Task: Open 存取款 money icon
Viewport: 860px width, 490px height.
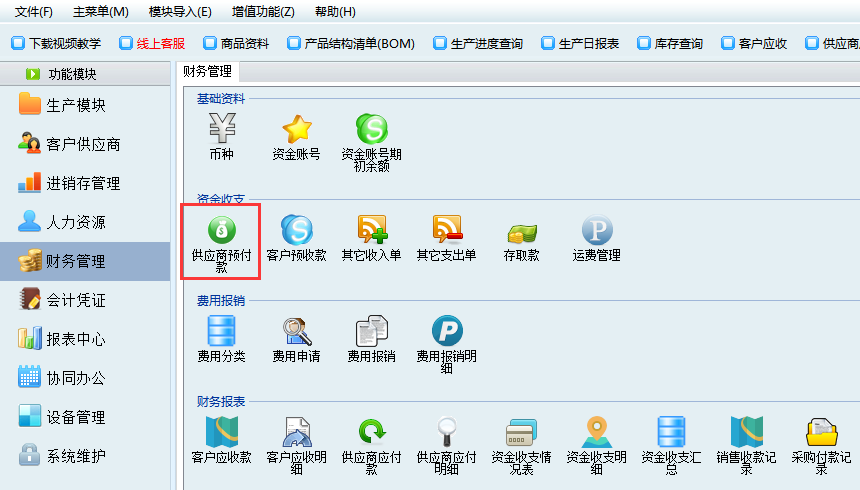Action: [522, 232]
